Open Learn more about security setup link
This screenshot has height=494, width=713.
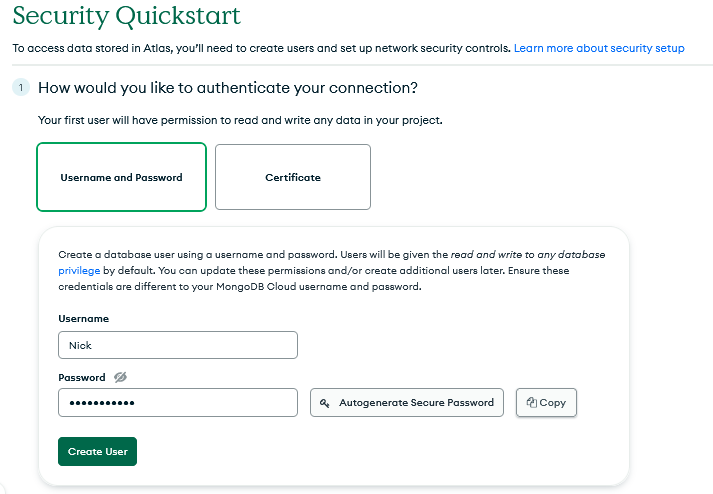tap(599, 48)
